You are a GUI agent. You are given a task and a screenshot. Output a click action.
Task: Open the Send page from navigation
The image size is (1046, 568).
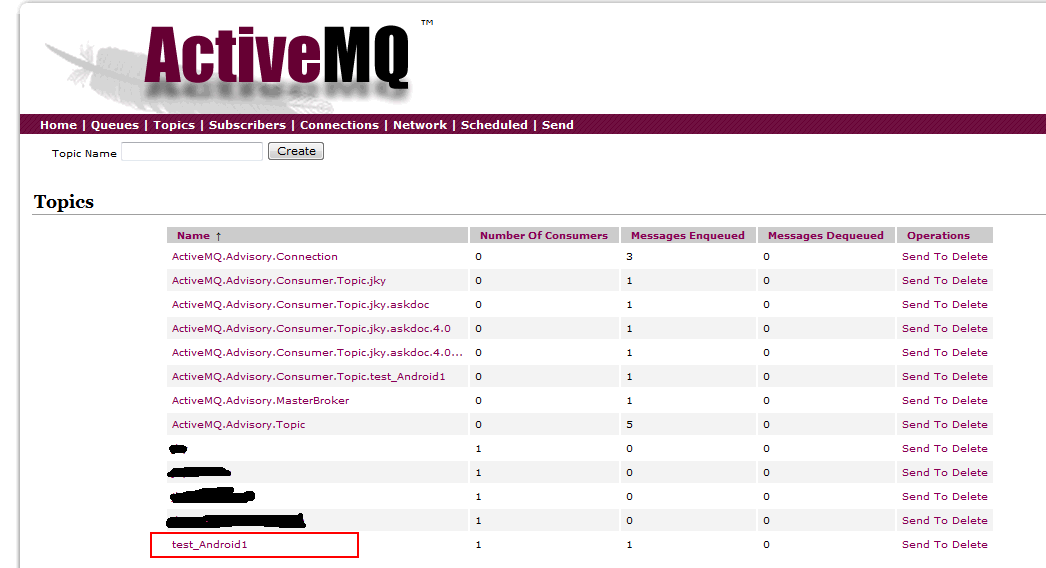point(557,125)
